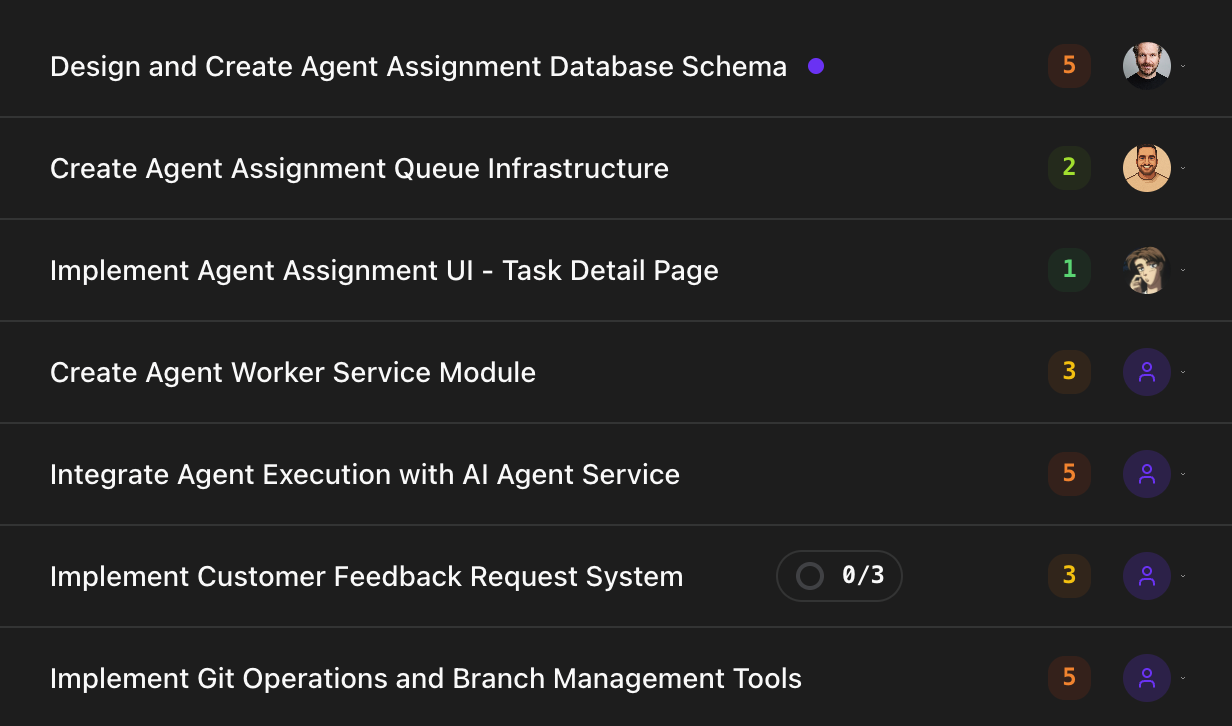Click the 2 points badge on Queue Infrastructure
The image size is (1232, 726).
(x=1069, y=168)
